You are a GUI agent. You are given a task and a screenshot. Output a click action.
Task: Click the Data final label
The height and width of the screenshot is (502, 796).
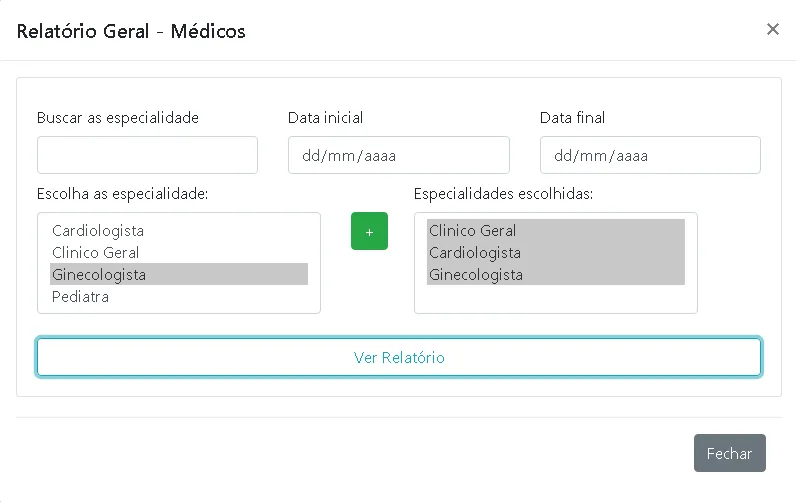tap(572, 118)
